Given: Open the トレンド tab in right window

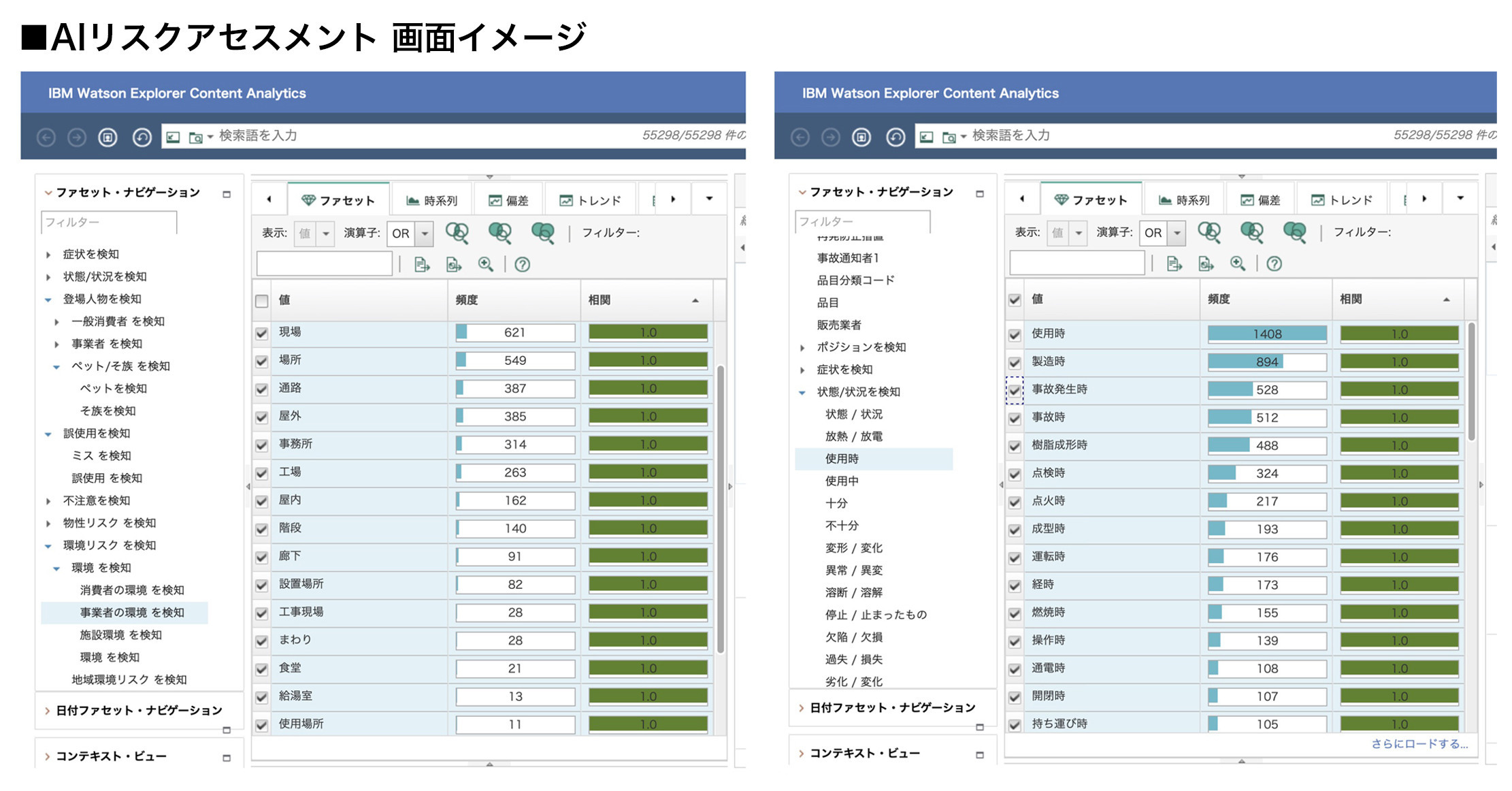Looking at the screenshot, I should (x=1341, y=200).
